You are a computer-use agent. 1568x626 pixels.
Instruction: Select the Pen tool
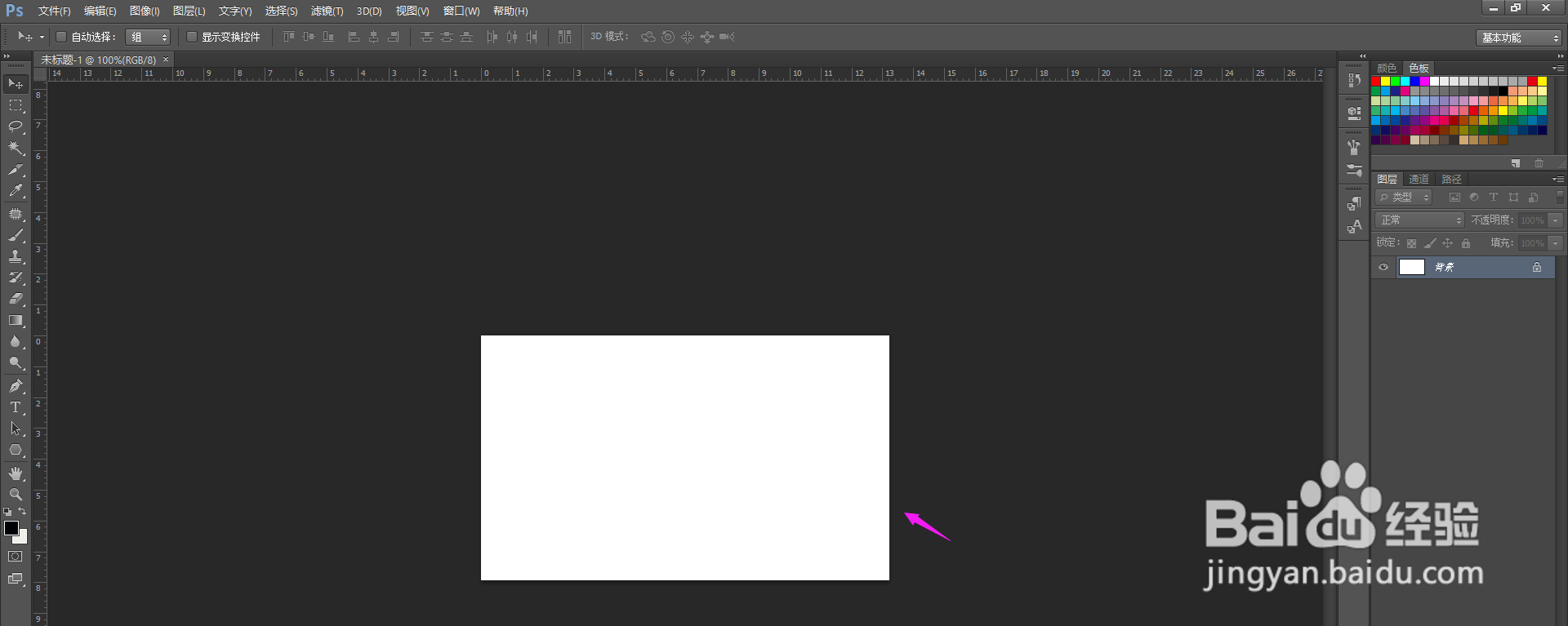coord(16,386)
